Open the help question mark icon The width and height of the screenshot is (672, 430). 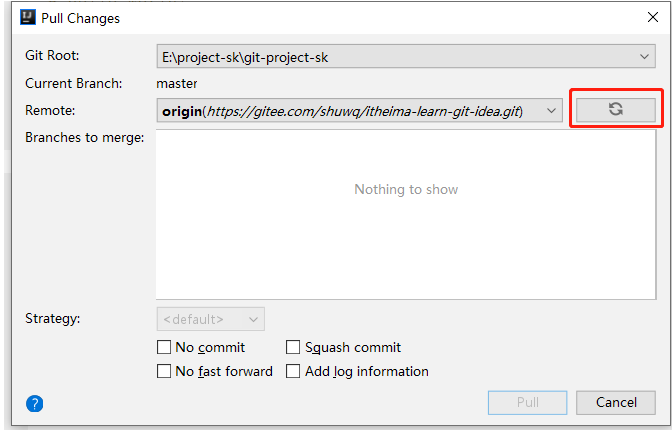pyautogui.click(x=35, y=403)
